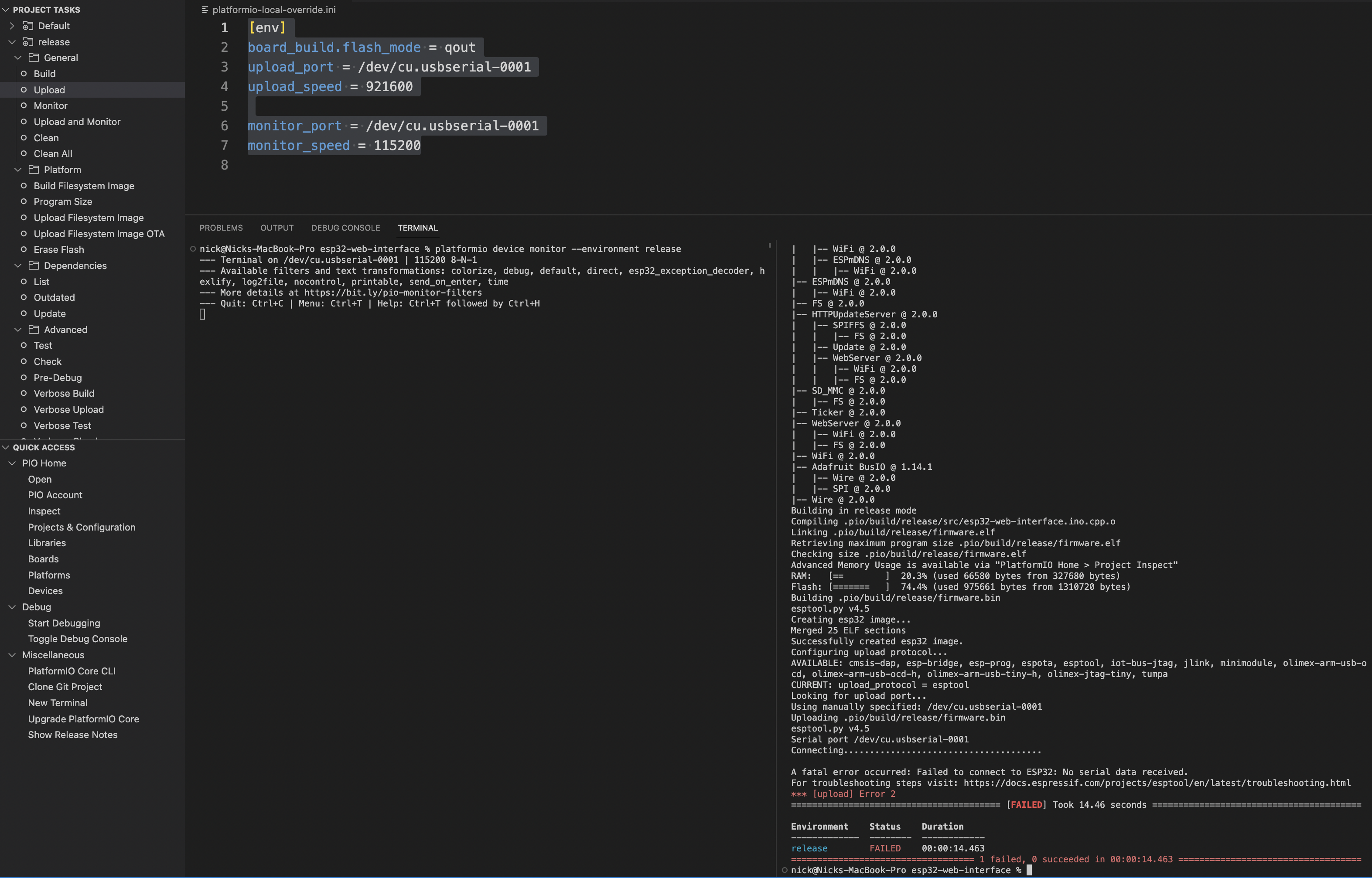Collapse the Debug group in Quick Access
1372x878 pixels.
click(x=12, y=606)
